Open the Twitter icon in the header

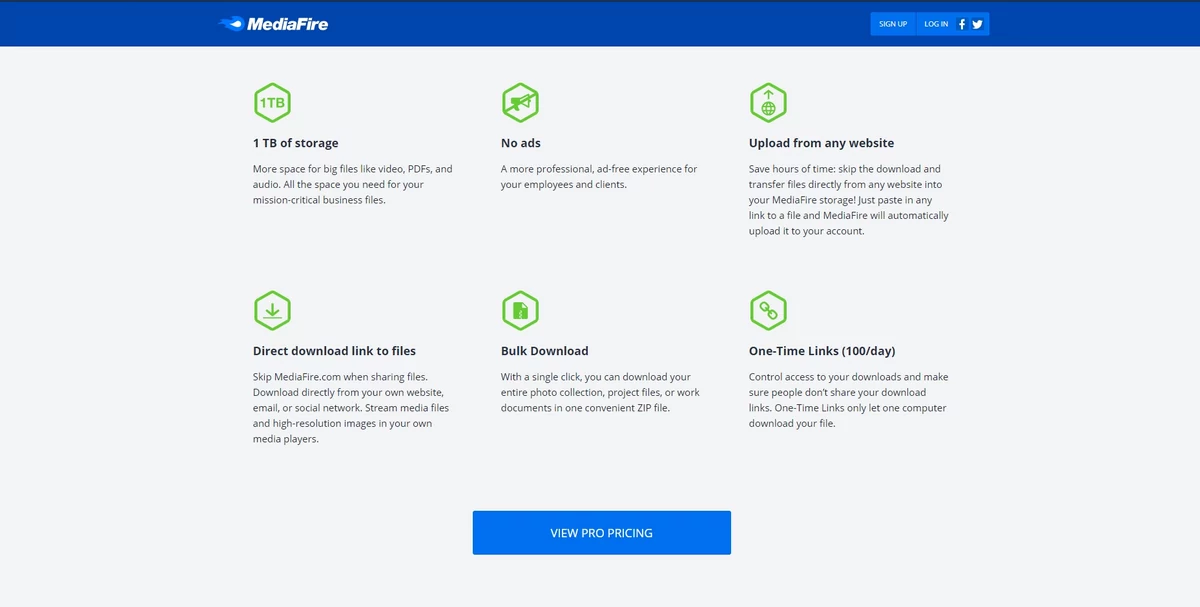(977, 24)
